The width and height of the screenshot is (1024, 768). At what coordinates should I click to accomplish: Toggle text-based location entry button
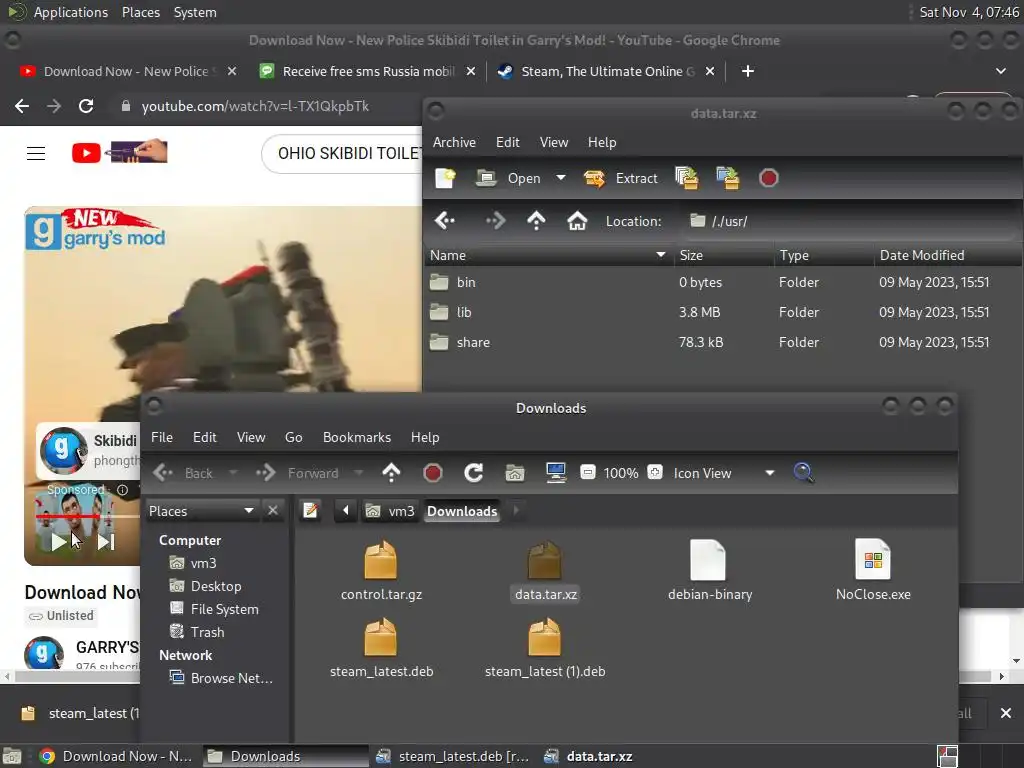(311, 511)
